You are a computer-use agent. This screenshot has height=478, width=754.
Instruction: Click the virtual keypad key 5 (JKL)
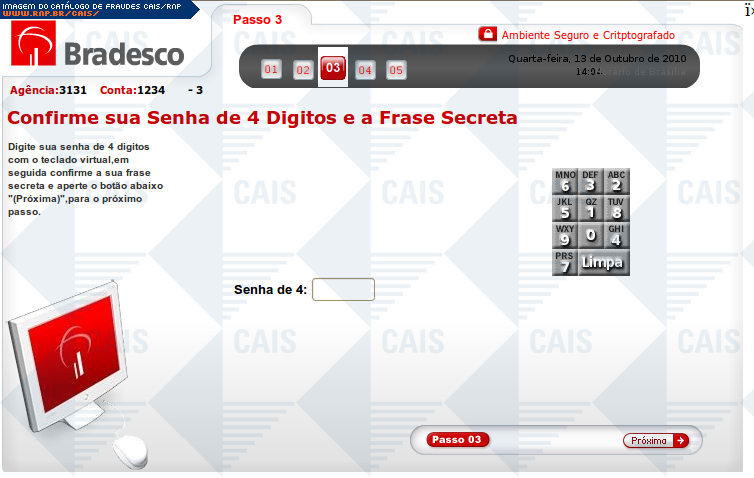565,208
